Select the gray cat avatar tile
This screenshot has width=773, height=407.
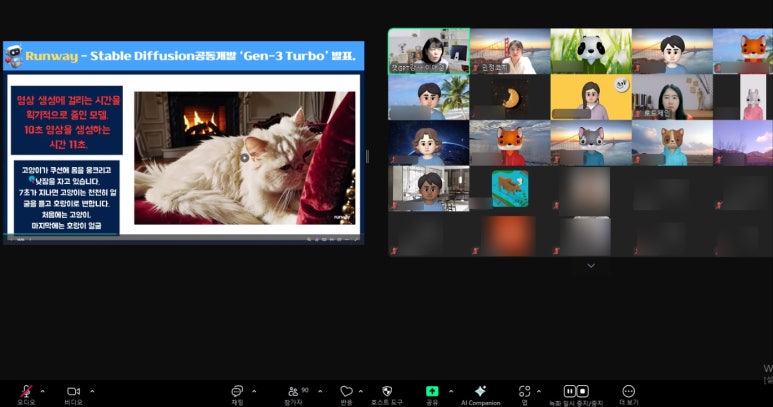tap(591, 143)
